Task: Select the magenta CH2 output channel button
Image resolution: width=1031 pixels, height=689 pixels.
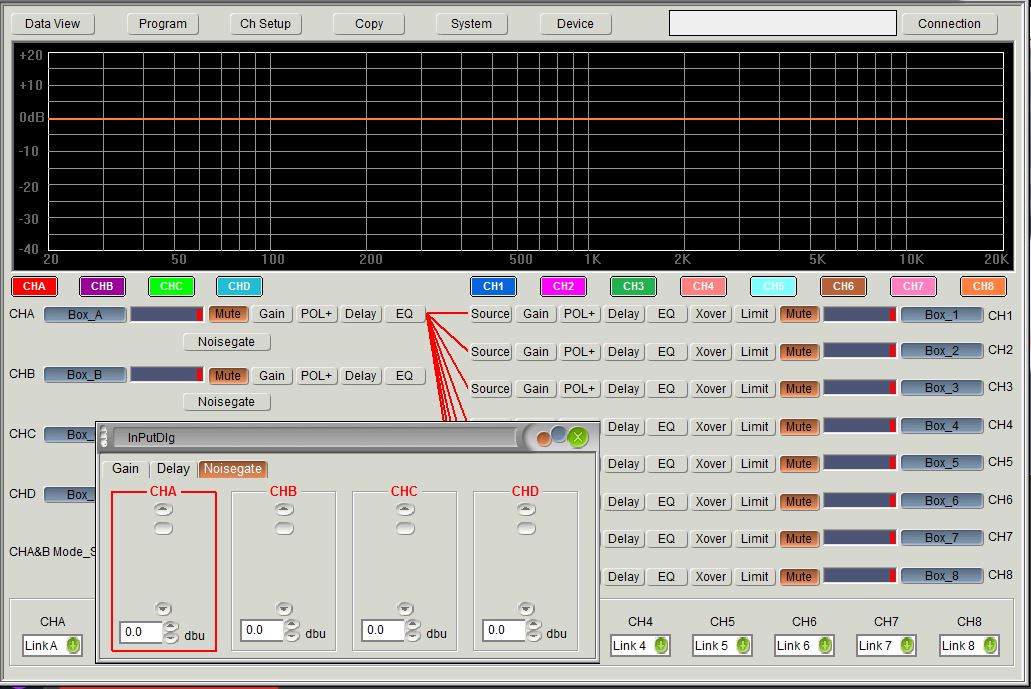Action: point(563,286)
